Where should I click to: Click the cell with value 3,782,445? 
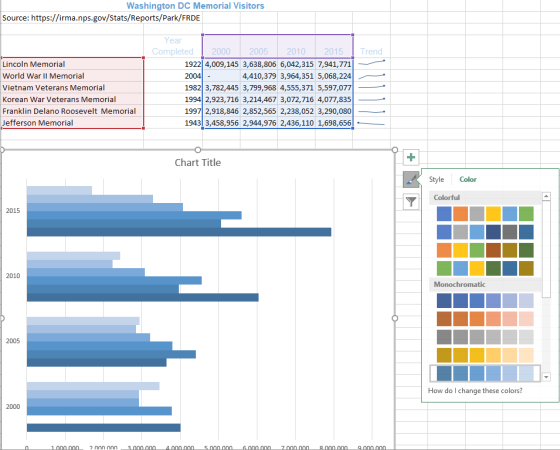tap(221, 88)
